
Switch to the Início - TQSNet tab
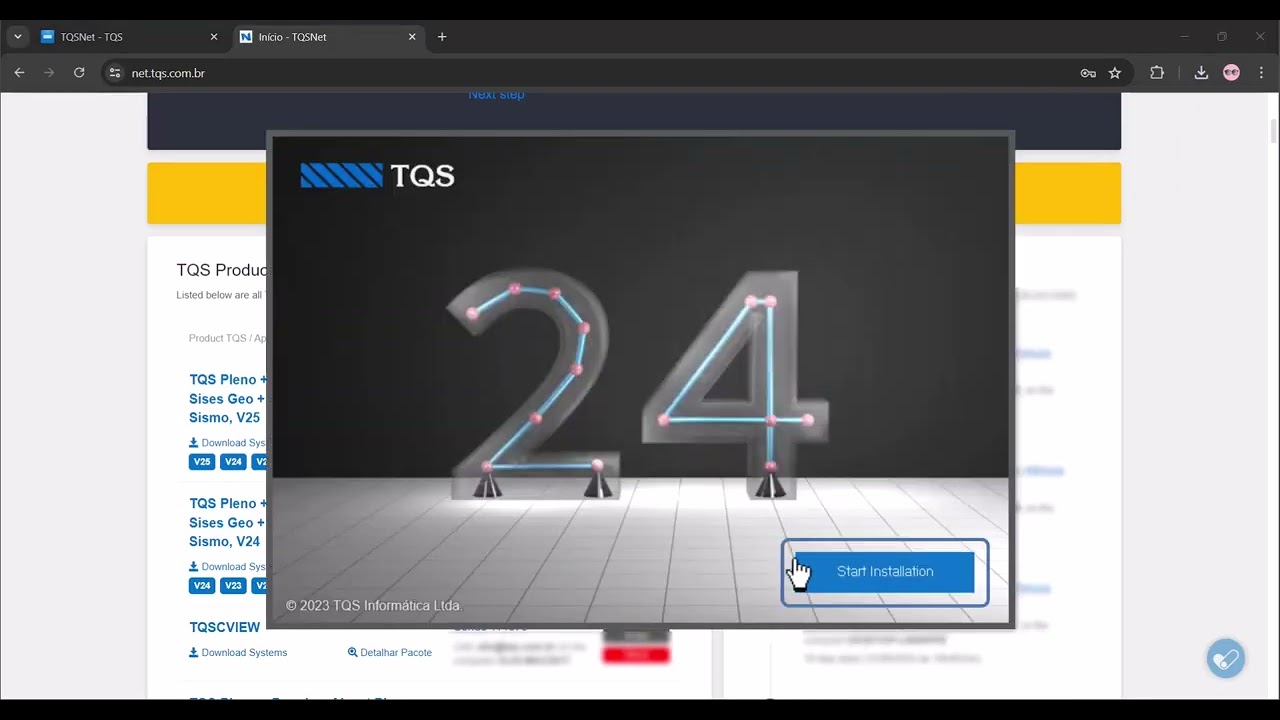coord(328,37)
